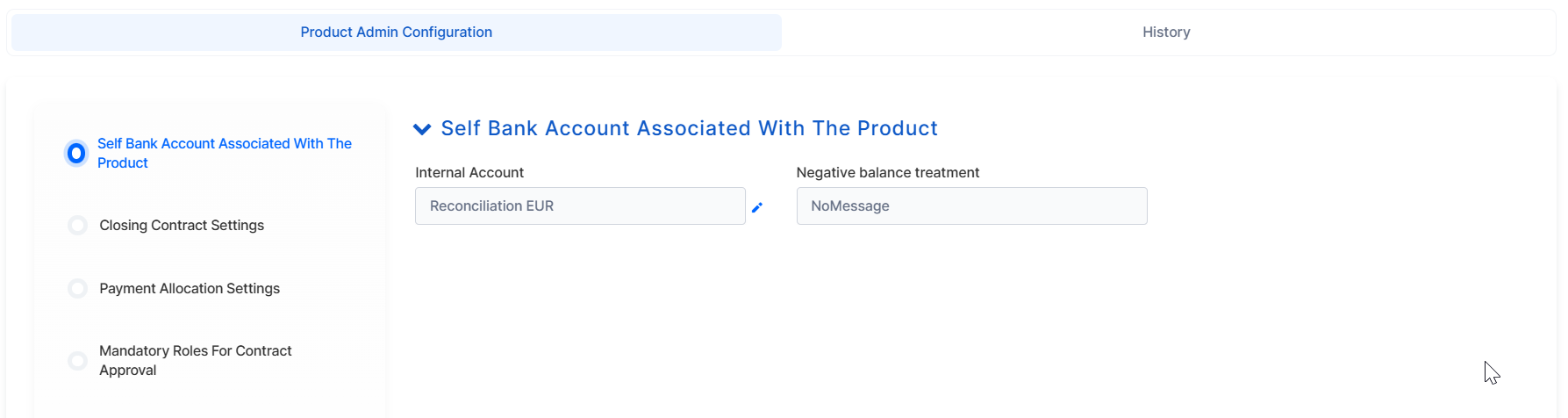Open the Closing Contract Settings link

click(x=182, y=226)
